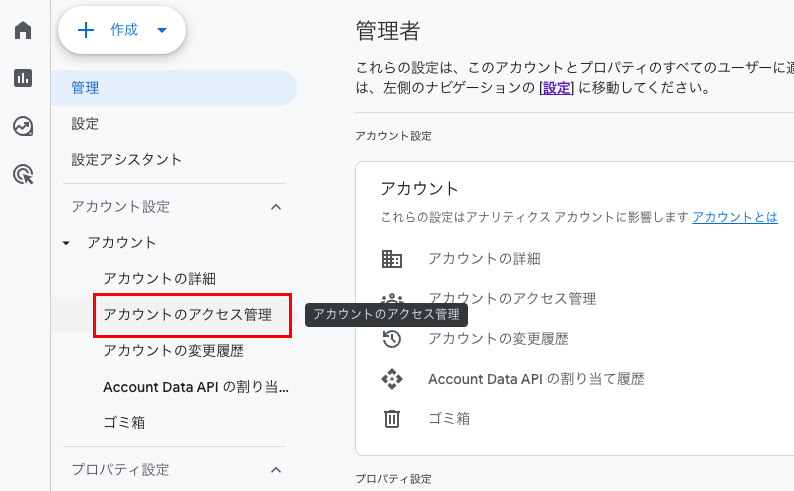Open ゴミ箱 in account card
This screenshot has width=794, height=491.
click(449, 419)
